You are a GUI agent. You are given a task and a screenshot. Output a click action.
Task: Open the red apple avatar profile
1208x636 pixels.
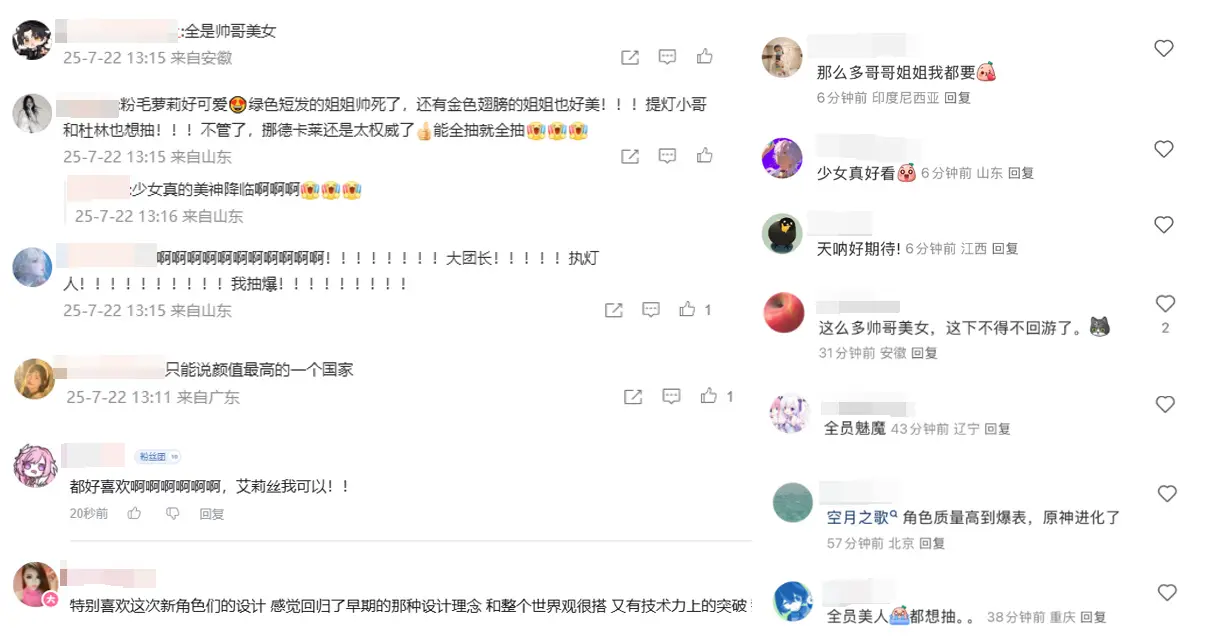(x=784, y=313)
